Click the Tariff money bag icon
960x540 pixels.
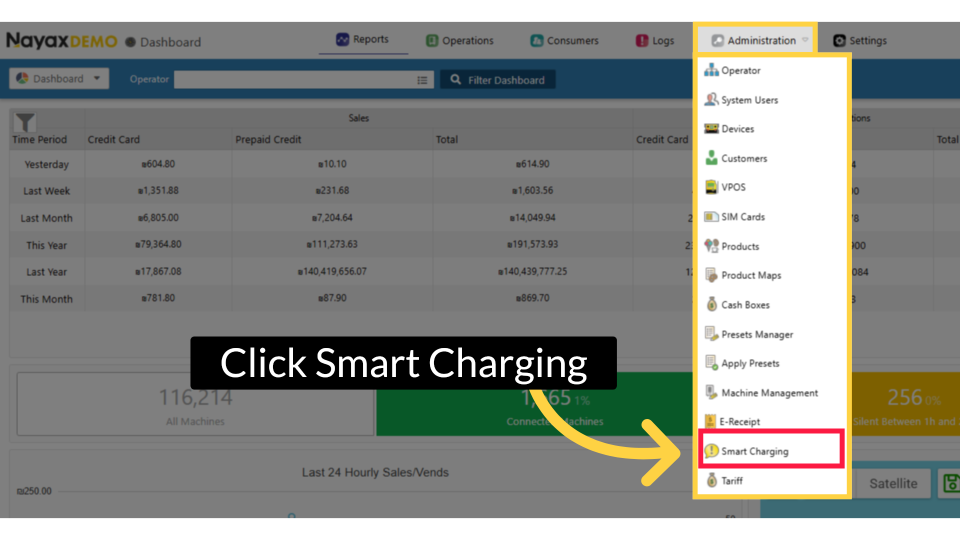[x=711, y=480]
